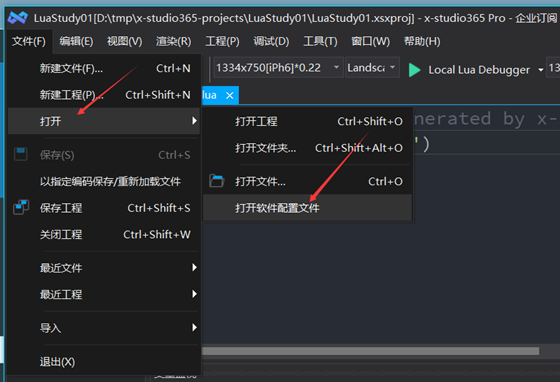Open the 工程(P) menu
The image size is (560, 382).
tap(222, 41)
